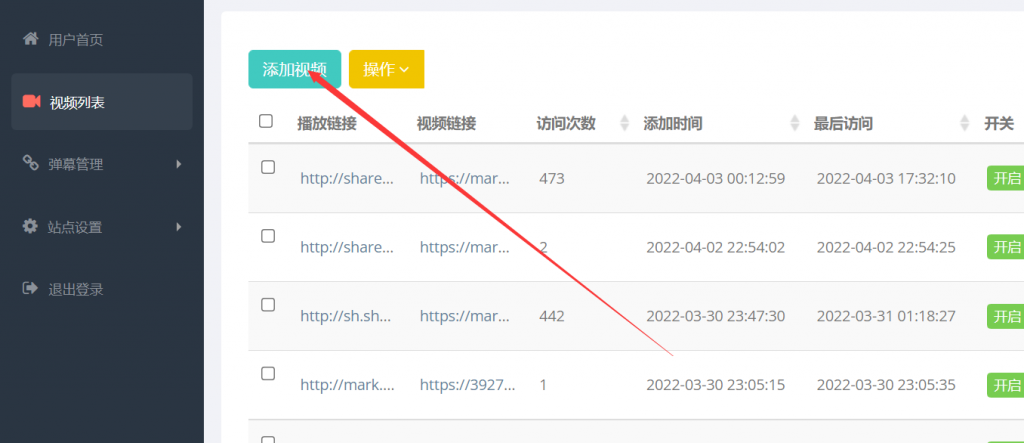Click the 视频链接 column header
Image resolution: width=1024 pixels, height=443 pixels.
[x=446, y=123]
